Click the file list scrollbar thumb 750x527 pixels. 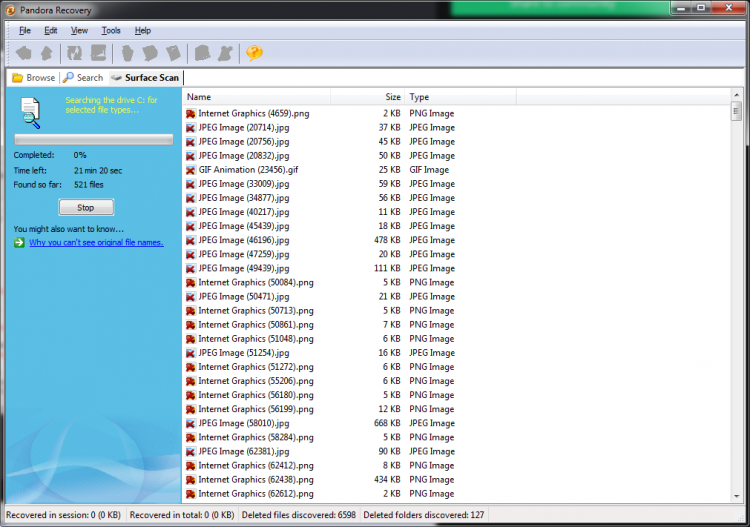pyautogui.click(x=736, y=112)
